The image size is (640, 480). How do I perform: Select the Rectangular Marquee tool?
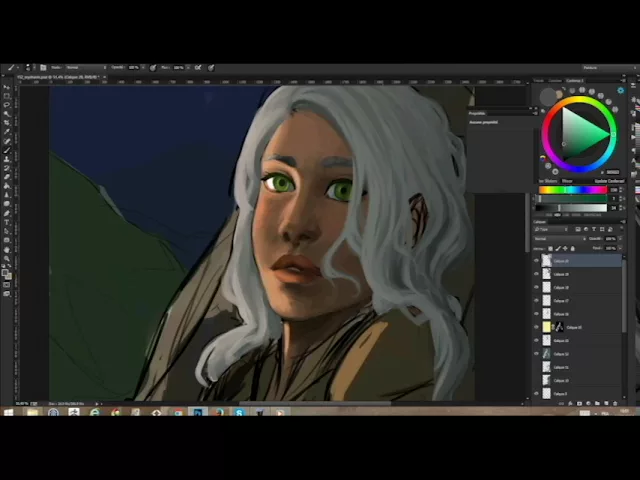pos(7,96)
